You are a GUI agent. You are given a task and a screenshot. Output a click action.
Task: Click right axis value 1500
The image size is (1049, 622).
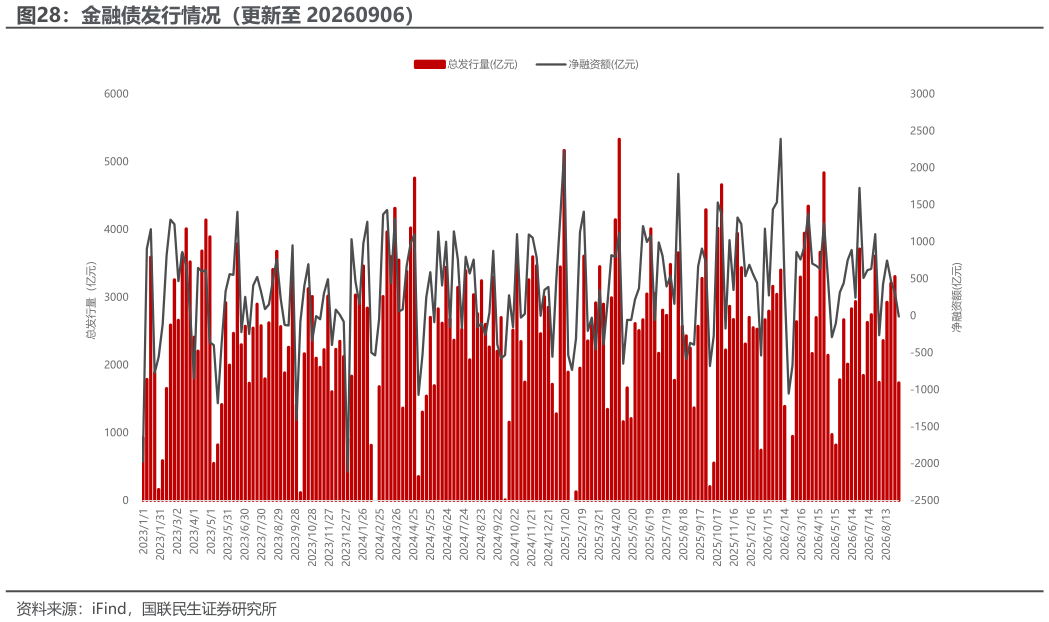point(922,205)
